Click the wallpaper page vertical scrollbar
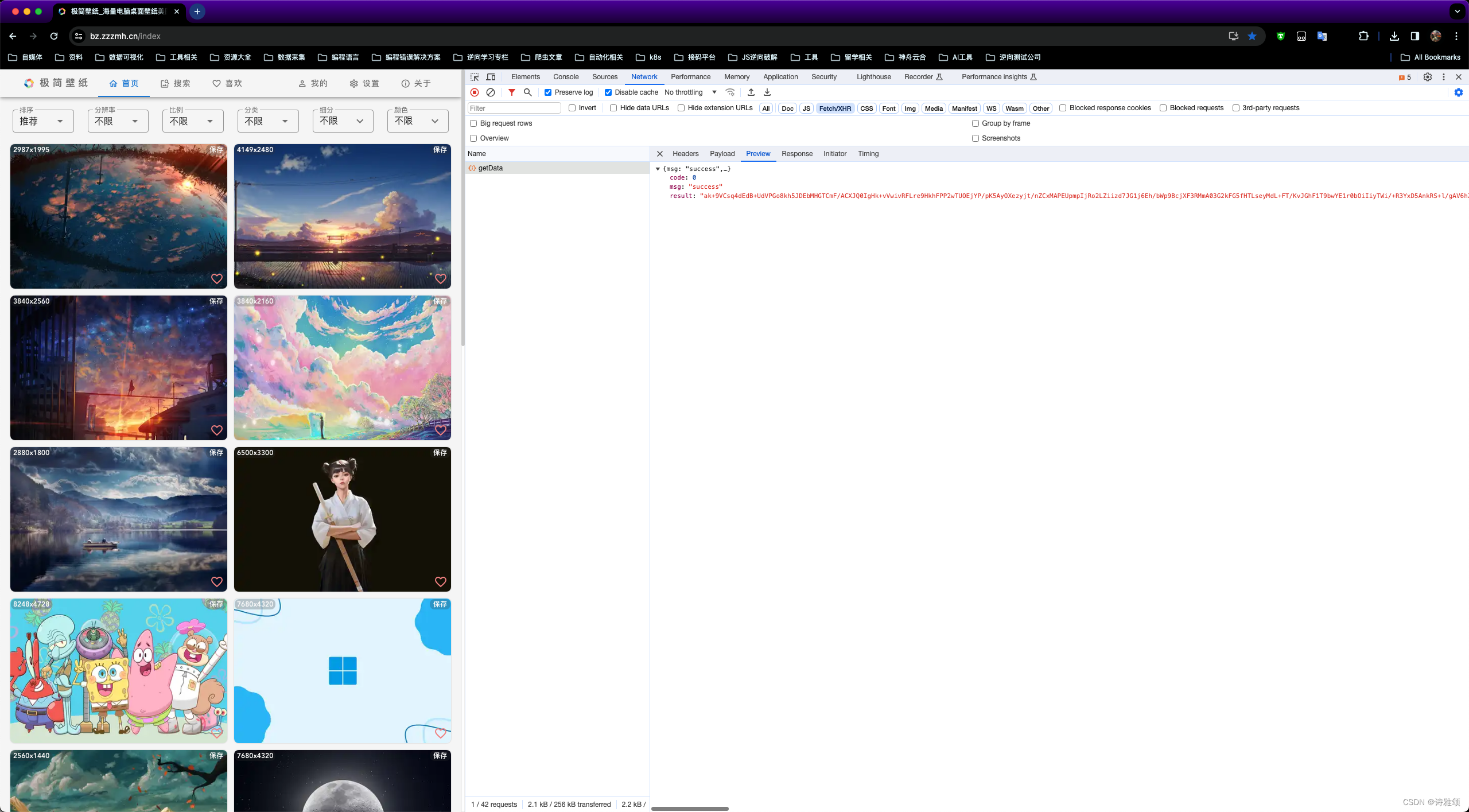The height and width of the screenshot is (812, 1469). (x=463, y=208)
